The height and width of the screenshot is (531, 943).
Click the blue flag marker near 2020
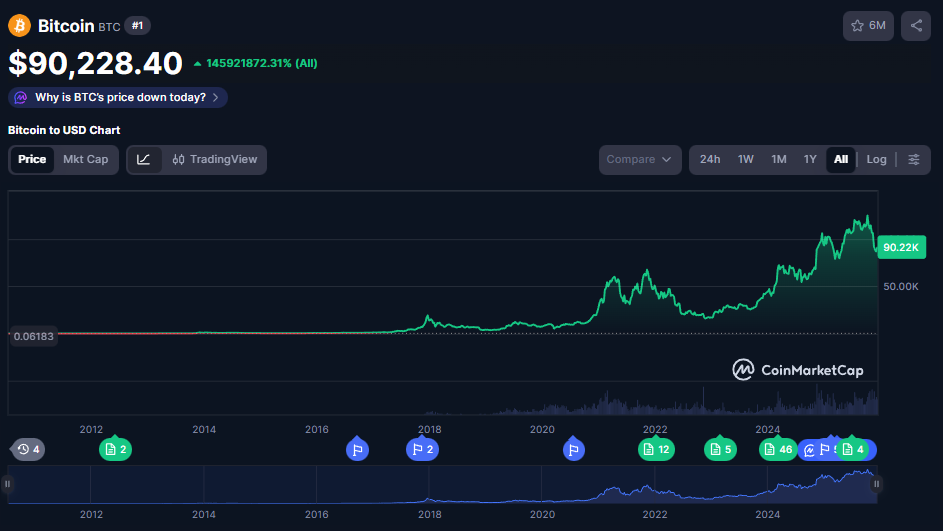(574, 449)
